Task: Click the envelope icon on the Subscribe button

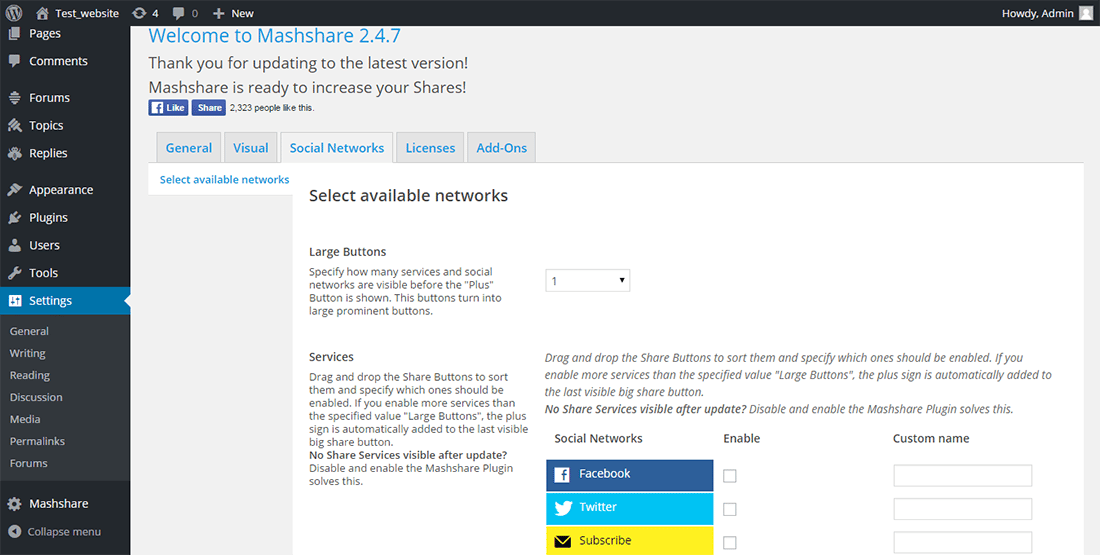Action: [563, 542]
